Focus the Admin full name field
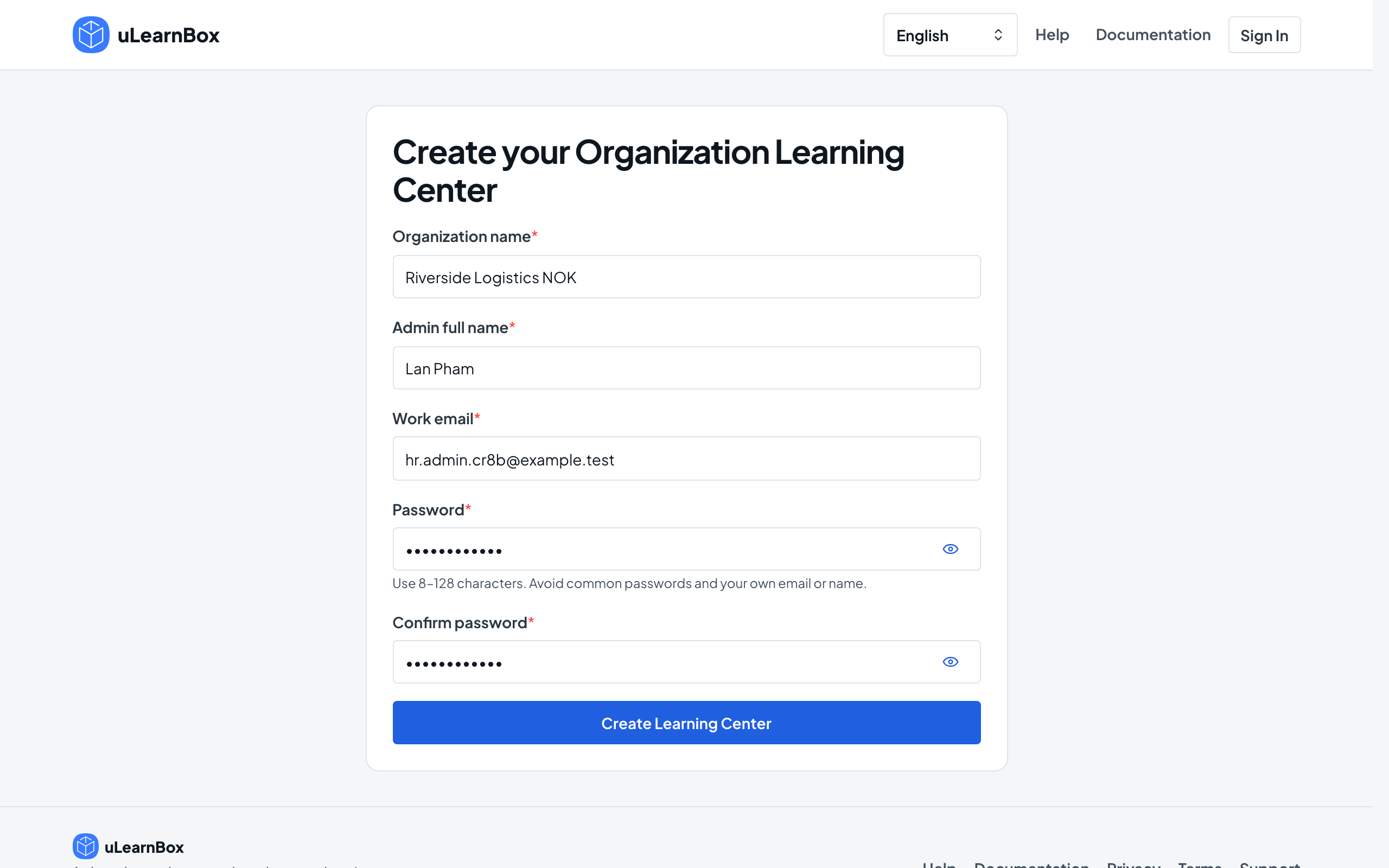The height and width of the screenshot is (868, 1389). tap(686, 368)
